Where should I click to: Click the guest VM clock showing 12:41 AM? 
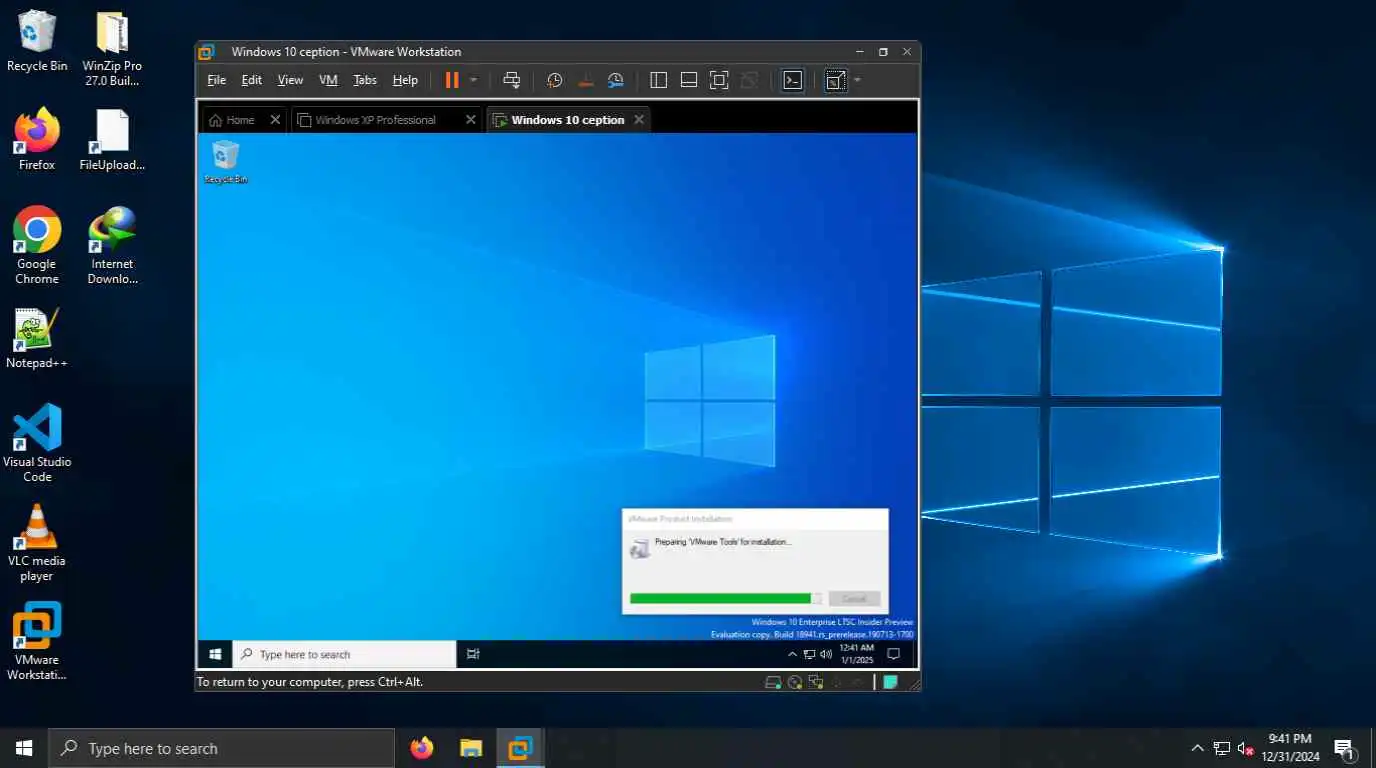click(857, 654)
